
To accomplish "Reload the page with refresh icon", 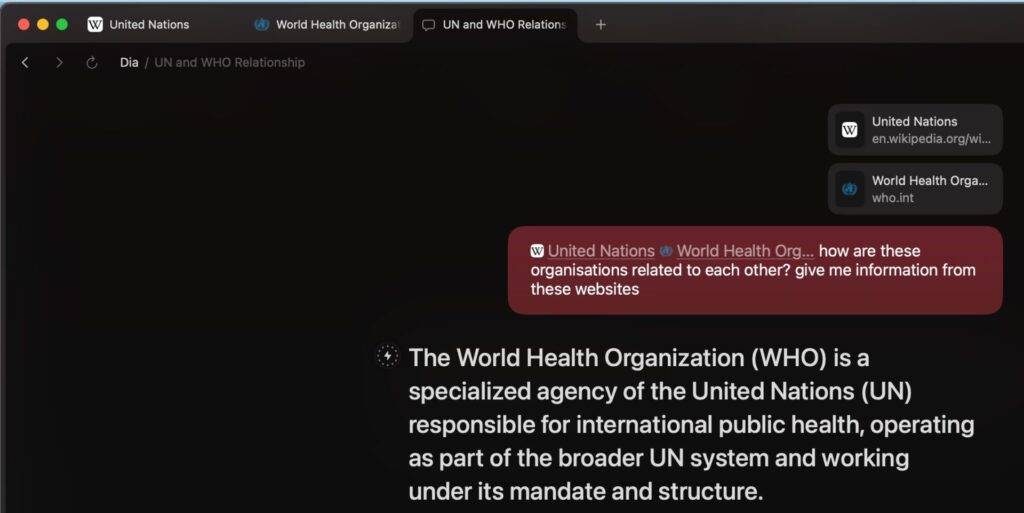I will (92, 63).
